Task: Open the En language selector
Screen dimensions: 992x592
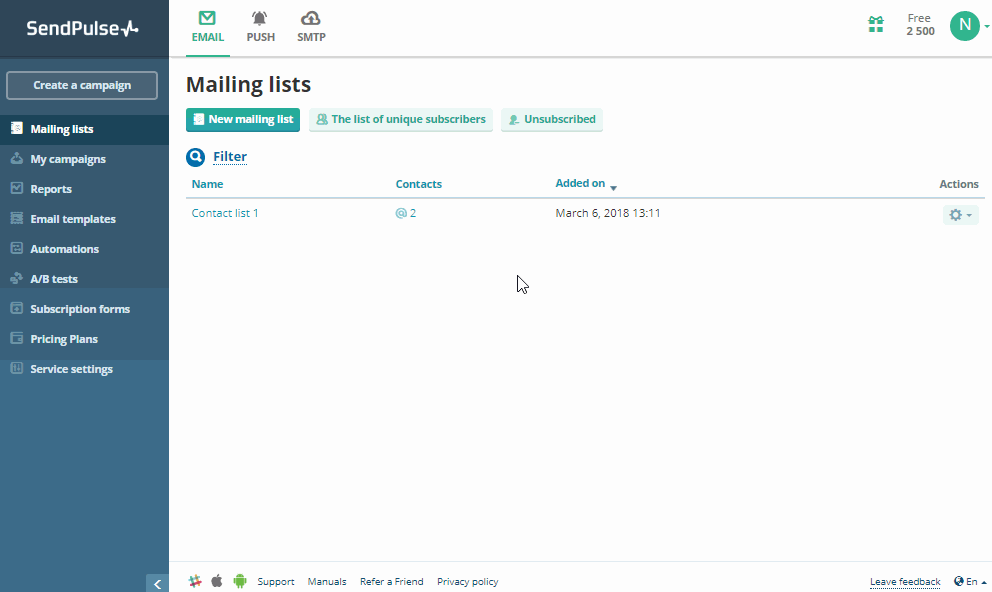Action: click(968, 581)
